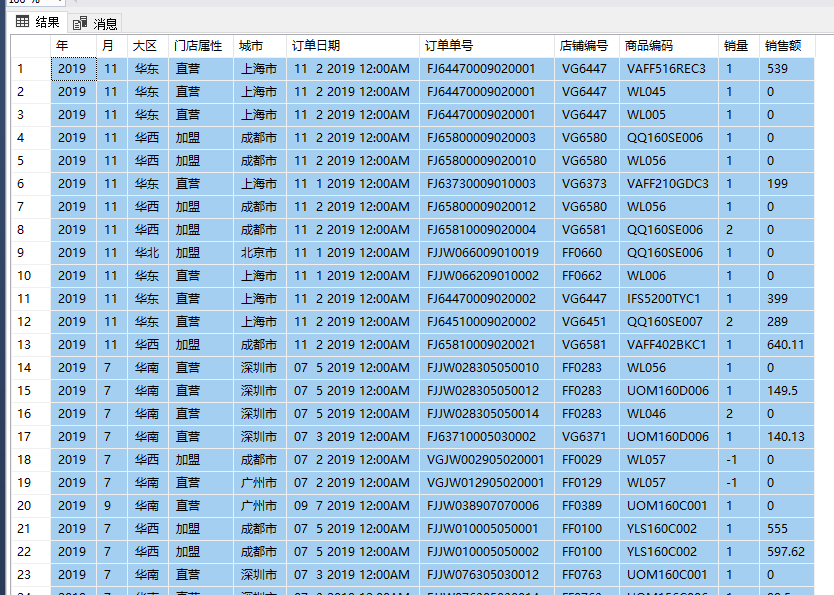Click the messages icon on 消息 tab
The image size is (834, 595).
point(80,23)
